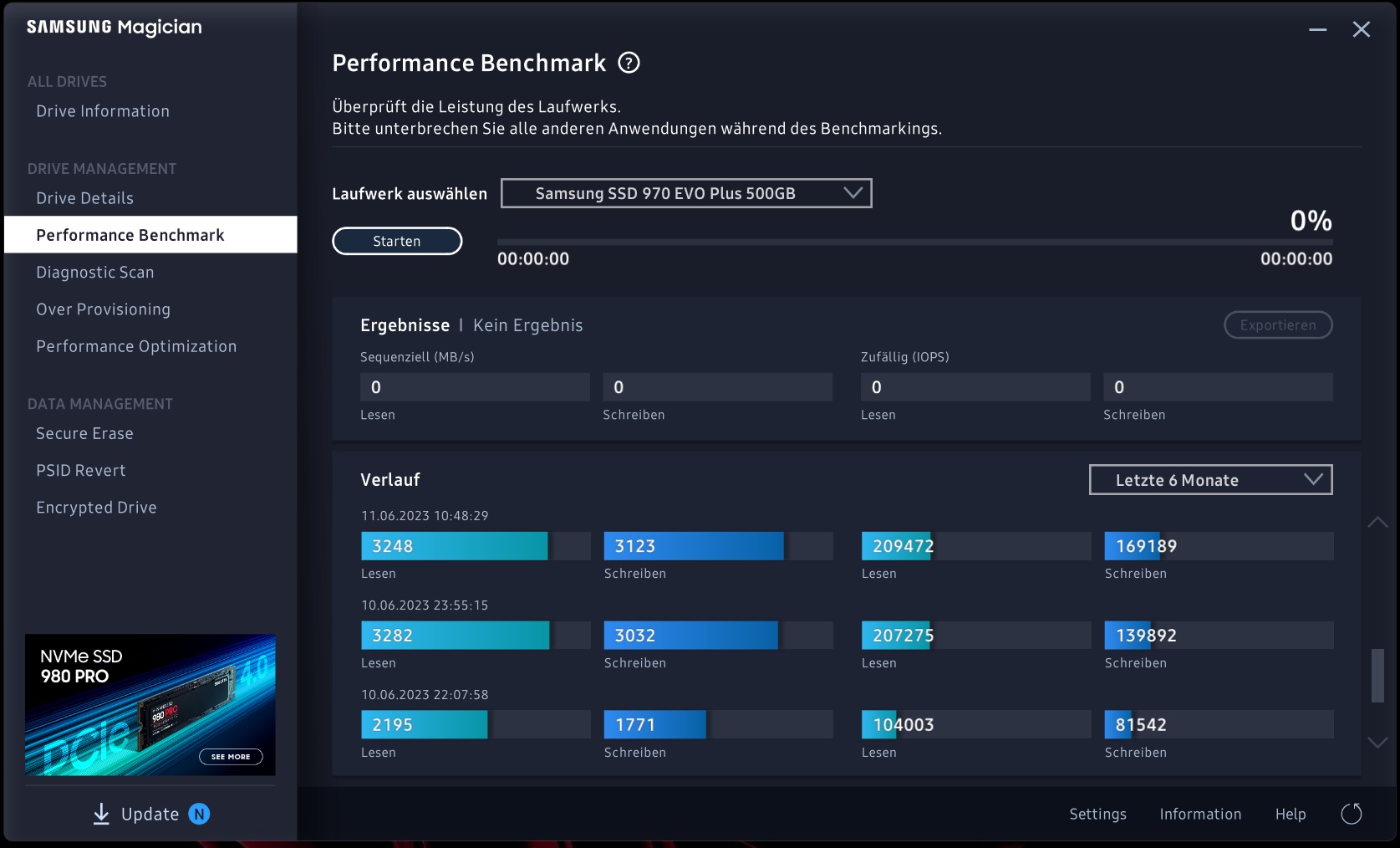The width and height of the screenshot is (1400, 848).
Task: Go to Secure Erase
Action: (84, 433)
